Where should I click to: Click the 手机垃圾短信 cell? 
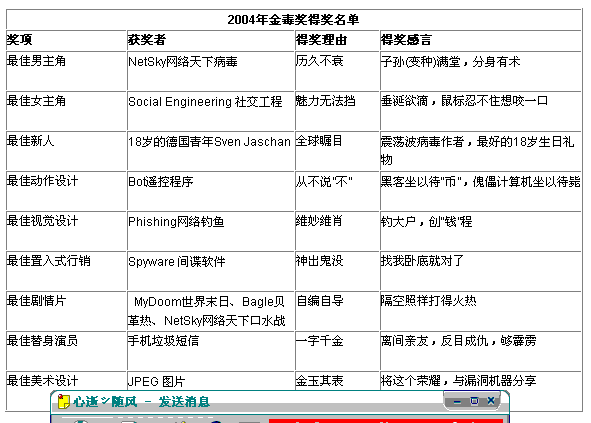click(211, 351)
